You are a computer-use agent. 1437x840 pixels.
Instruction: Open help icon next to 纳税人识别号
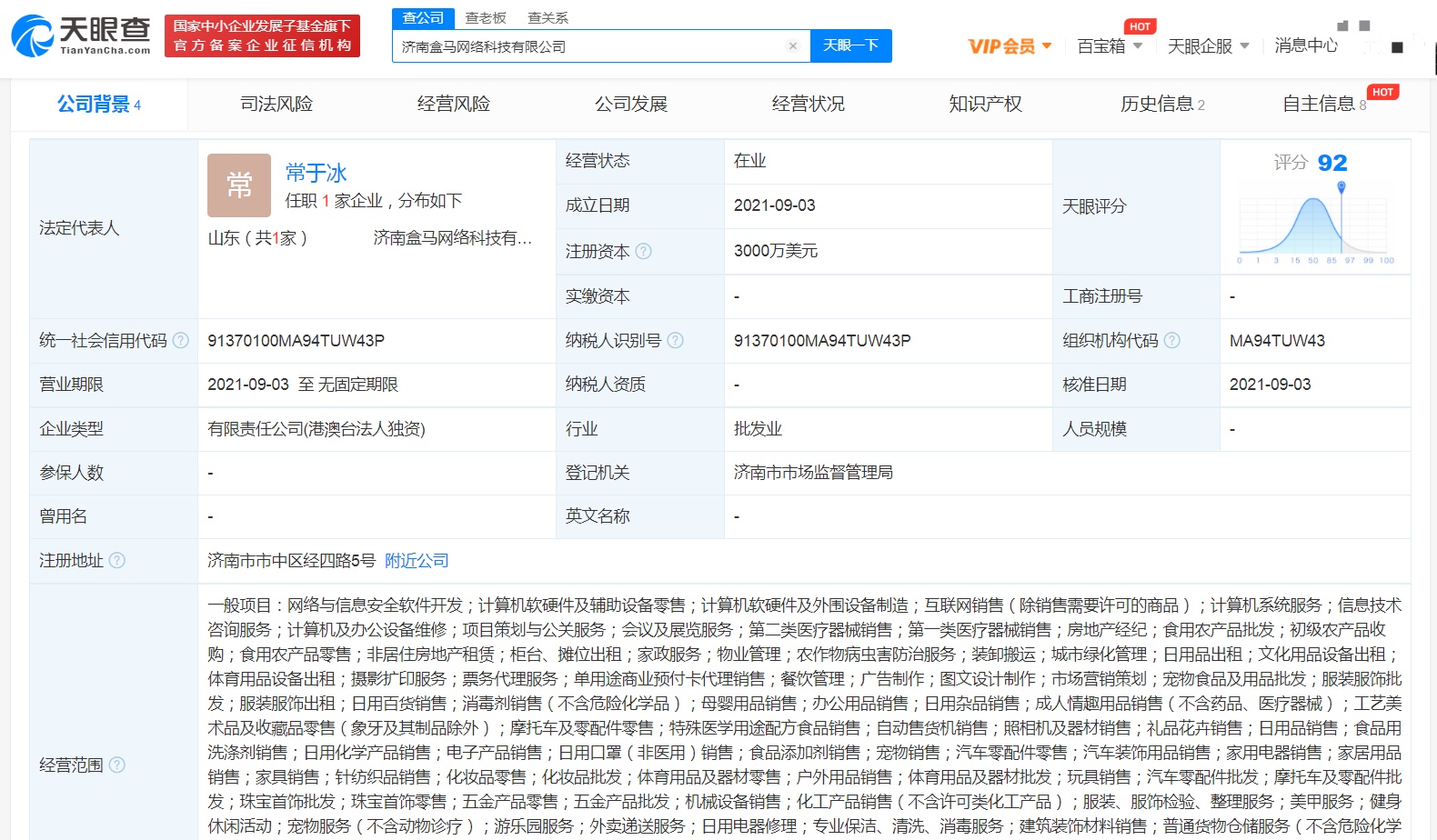click(x=675, y=340)
